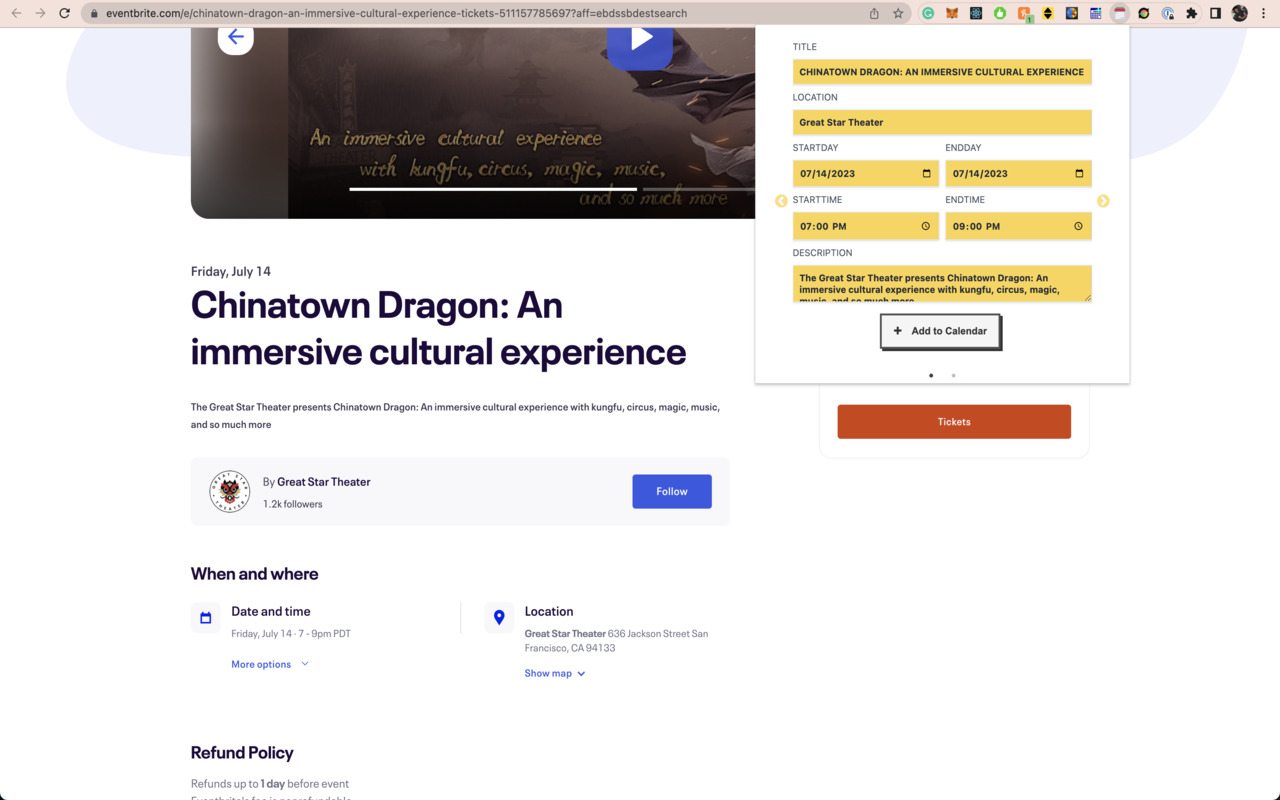Open the orange extension with badge 1
The image size is (1280, 800).
pyautogui.click(x=1024, y=14)
